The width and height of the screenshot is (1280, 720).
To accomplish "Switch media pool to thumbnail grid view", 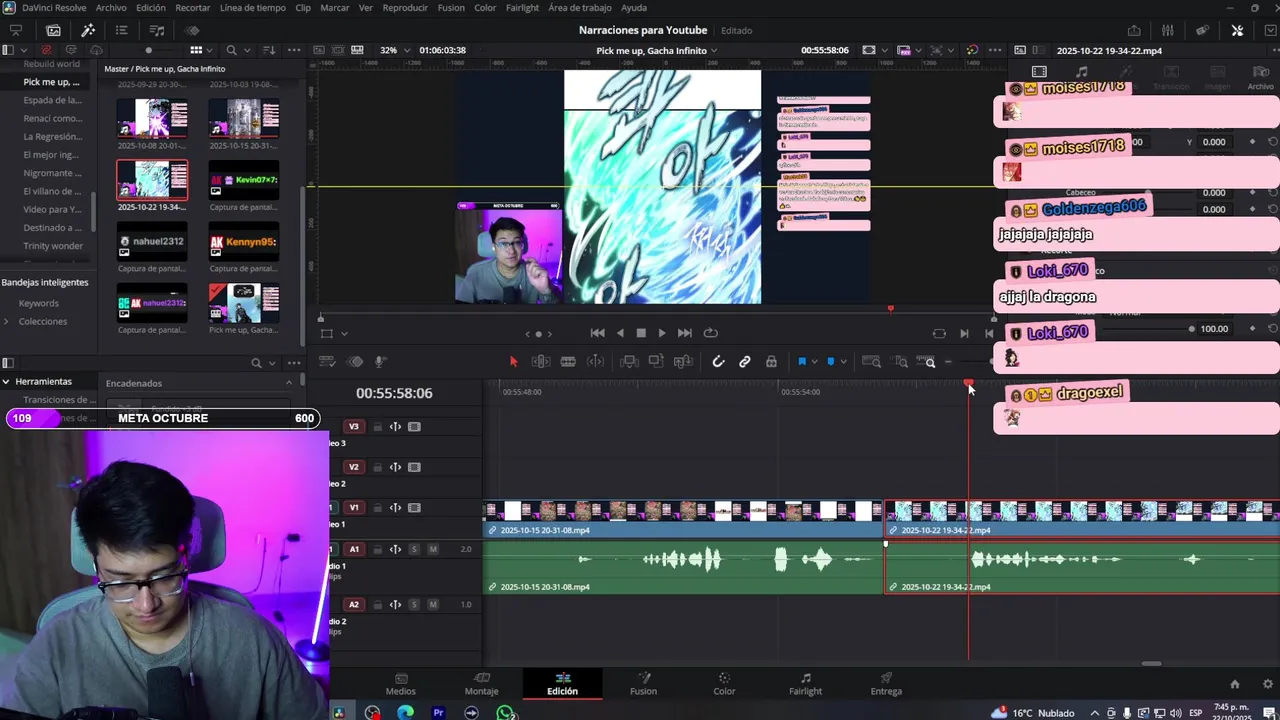I will (196, 50).
